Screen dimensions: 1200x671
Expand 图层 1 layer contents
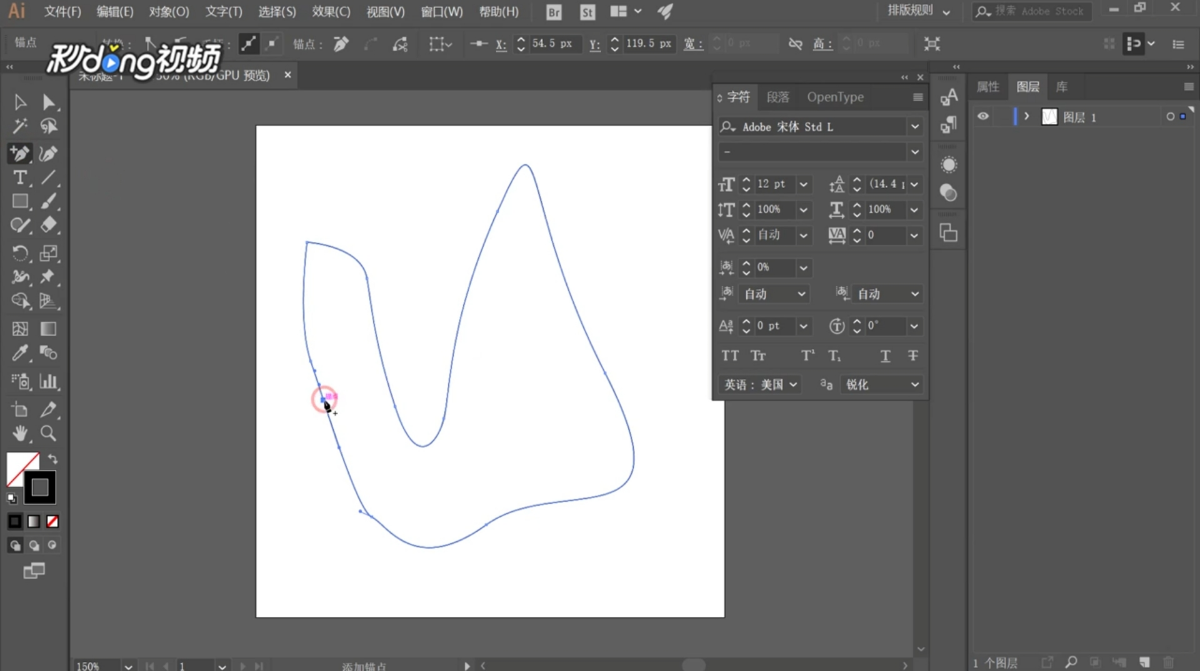[x=1027, y=117]
